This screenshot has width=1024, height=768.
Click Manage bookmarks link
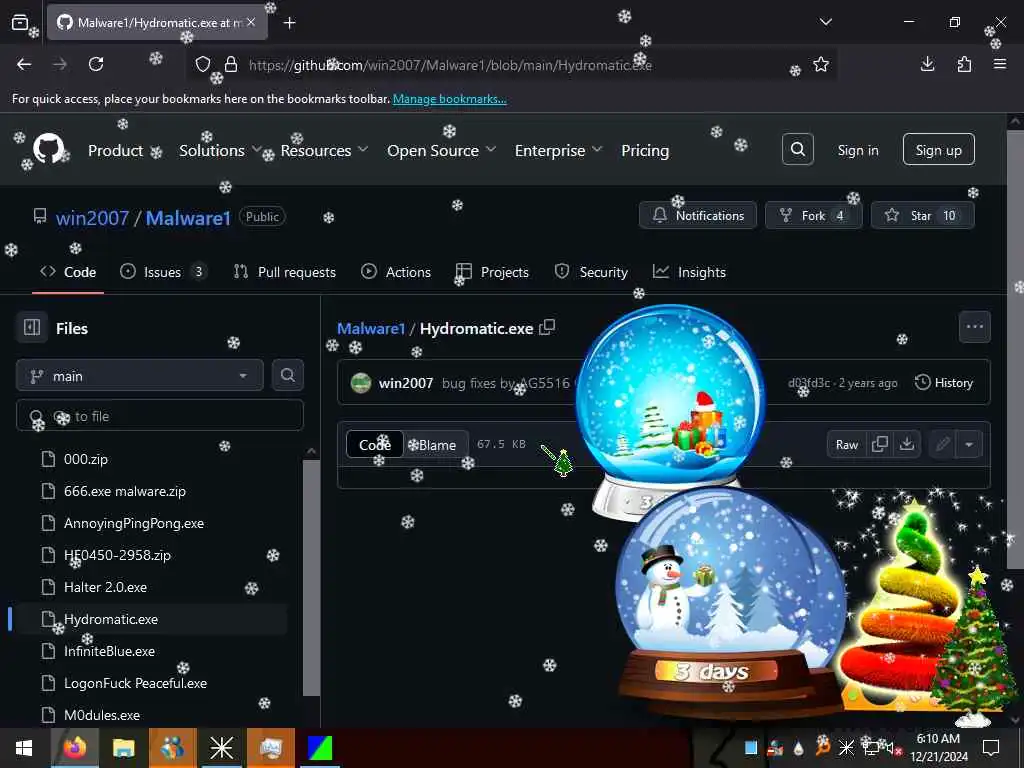(x=449, y=99)
